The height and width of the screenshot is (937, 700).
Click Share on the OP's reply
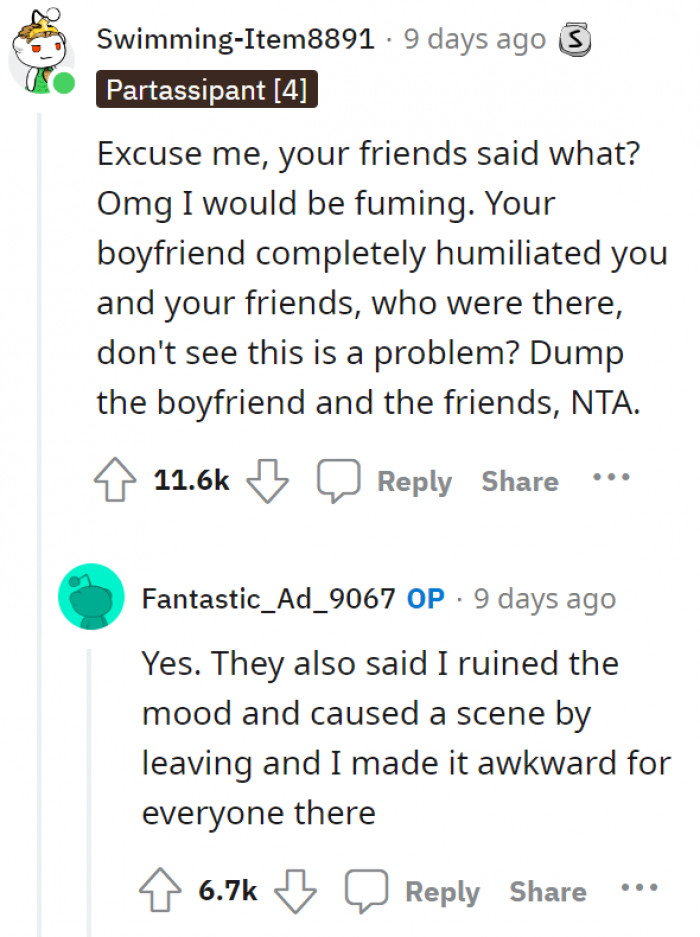click(548, 891)
